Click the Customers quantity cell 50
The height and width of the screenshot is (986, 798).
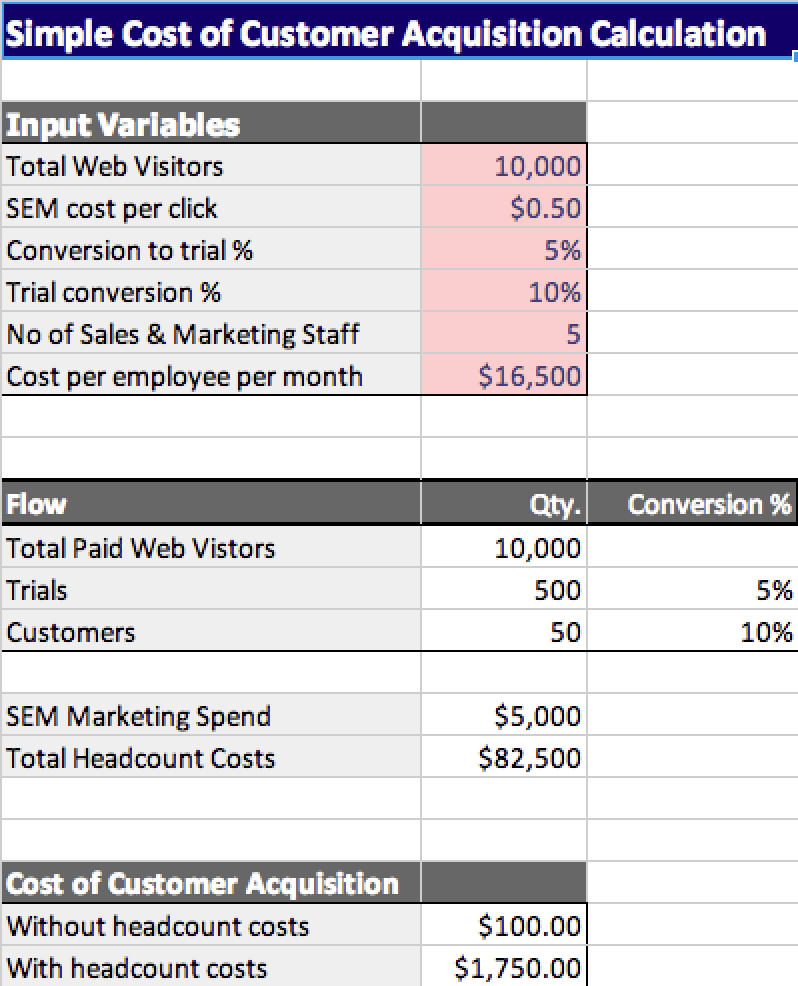point(503,632)
